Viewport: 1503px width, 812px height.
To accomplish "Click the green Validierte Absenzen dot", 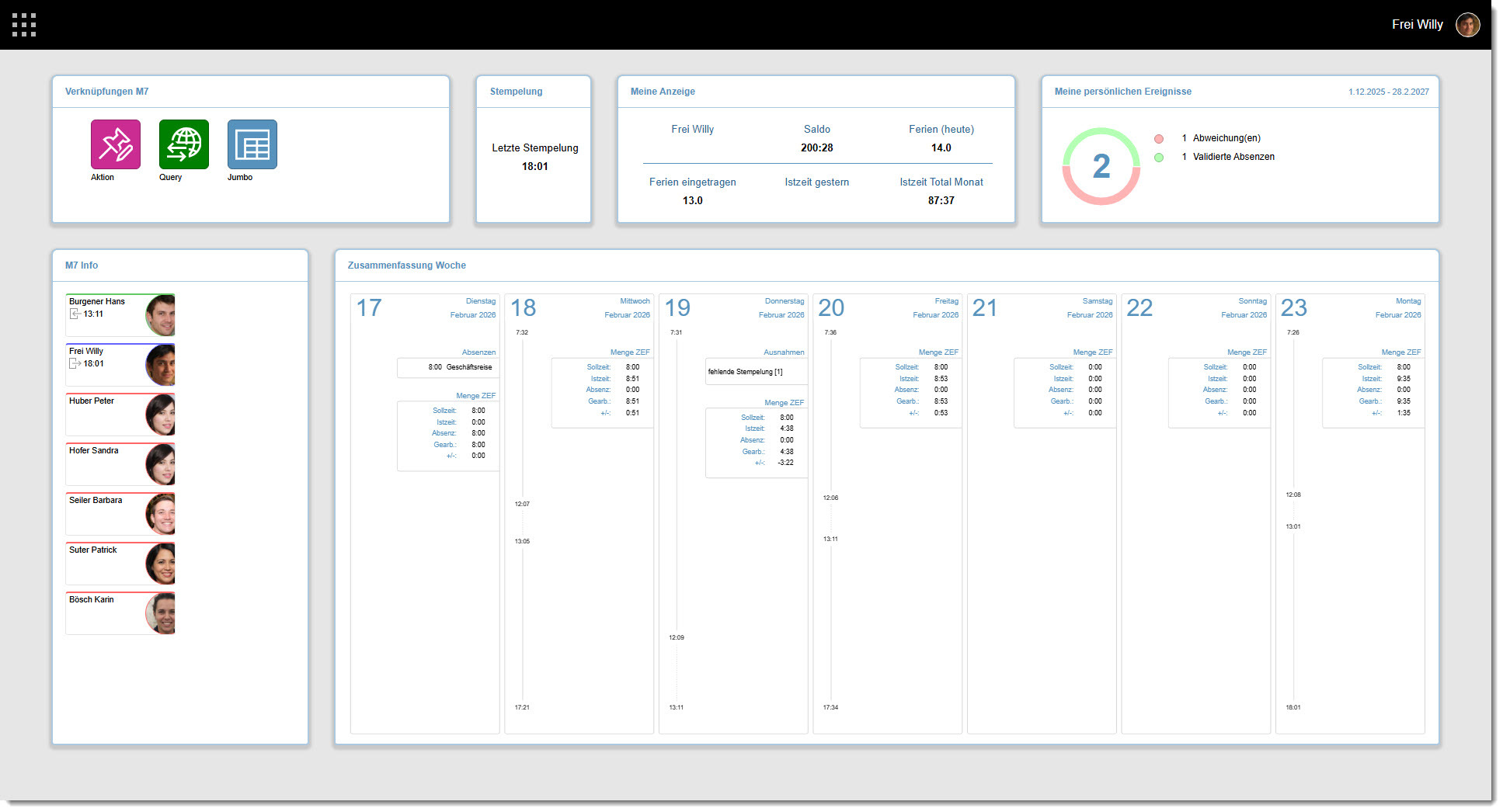I will click(x=1159, y=158).
